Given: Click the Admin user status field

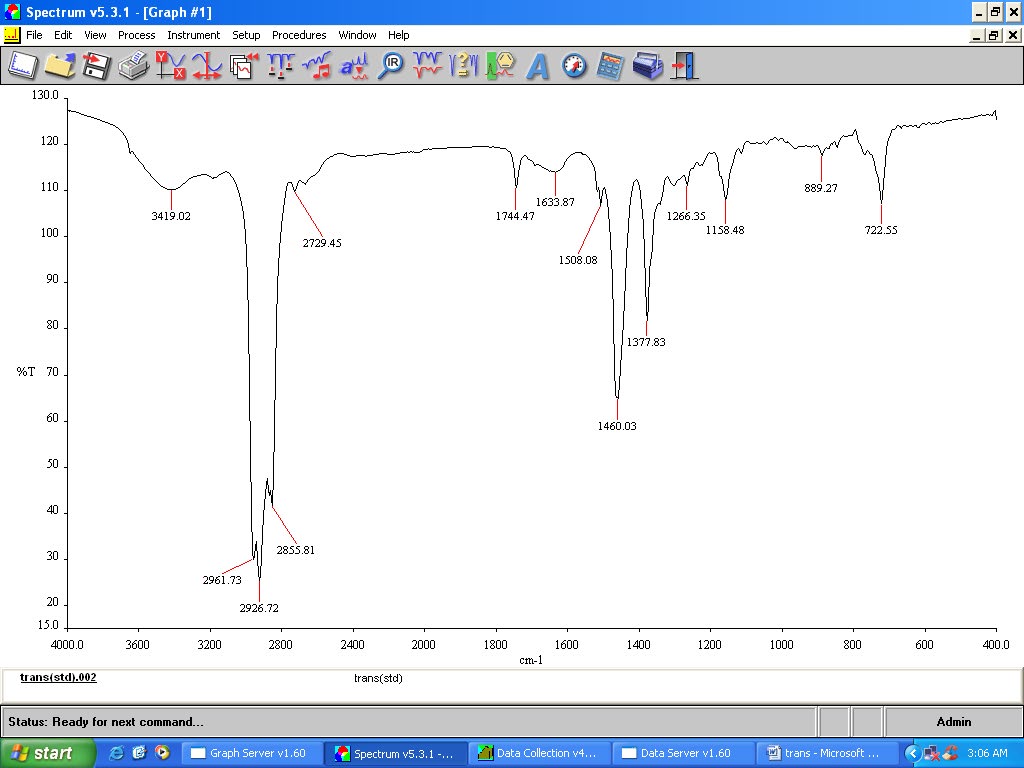Looking at the screenshot, I should (953, 722).
